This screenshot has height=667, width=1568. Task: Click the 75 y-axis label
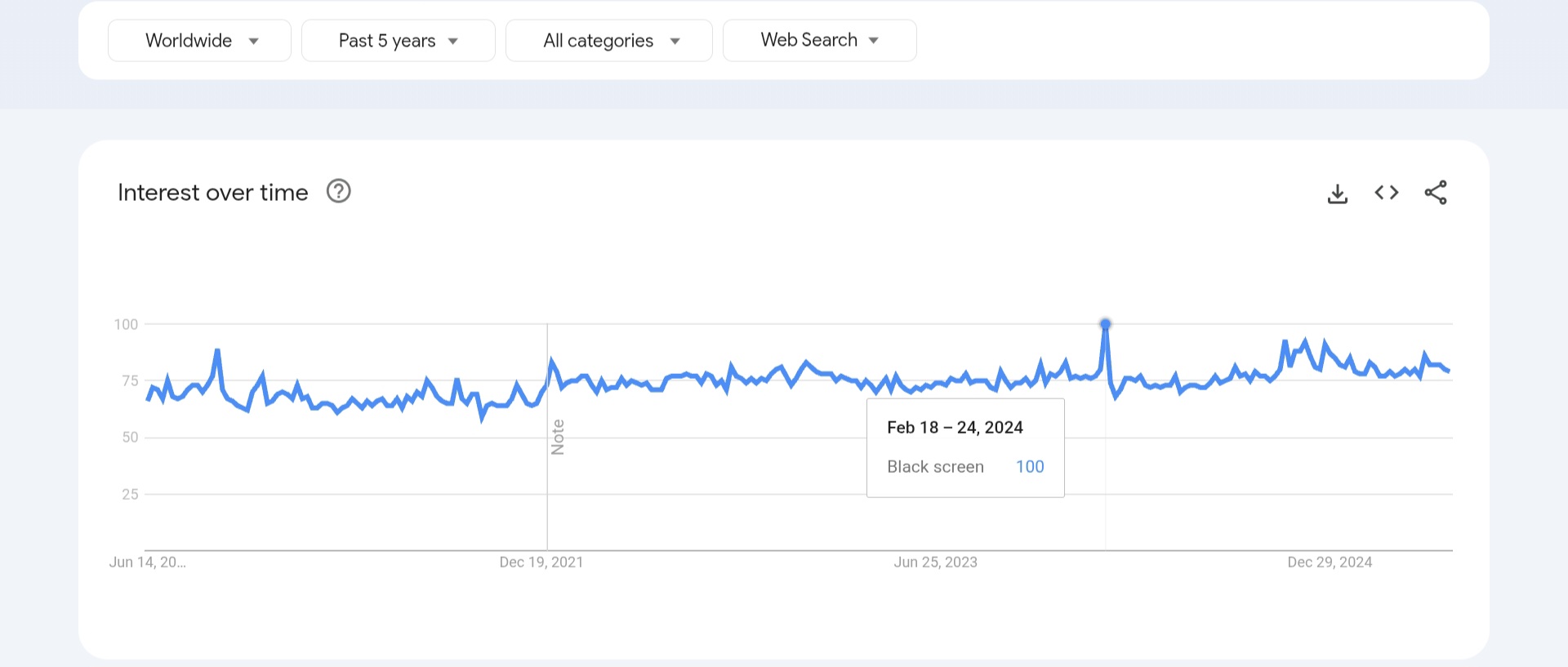130,381
